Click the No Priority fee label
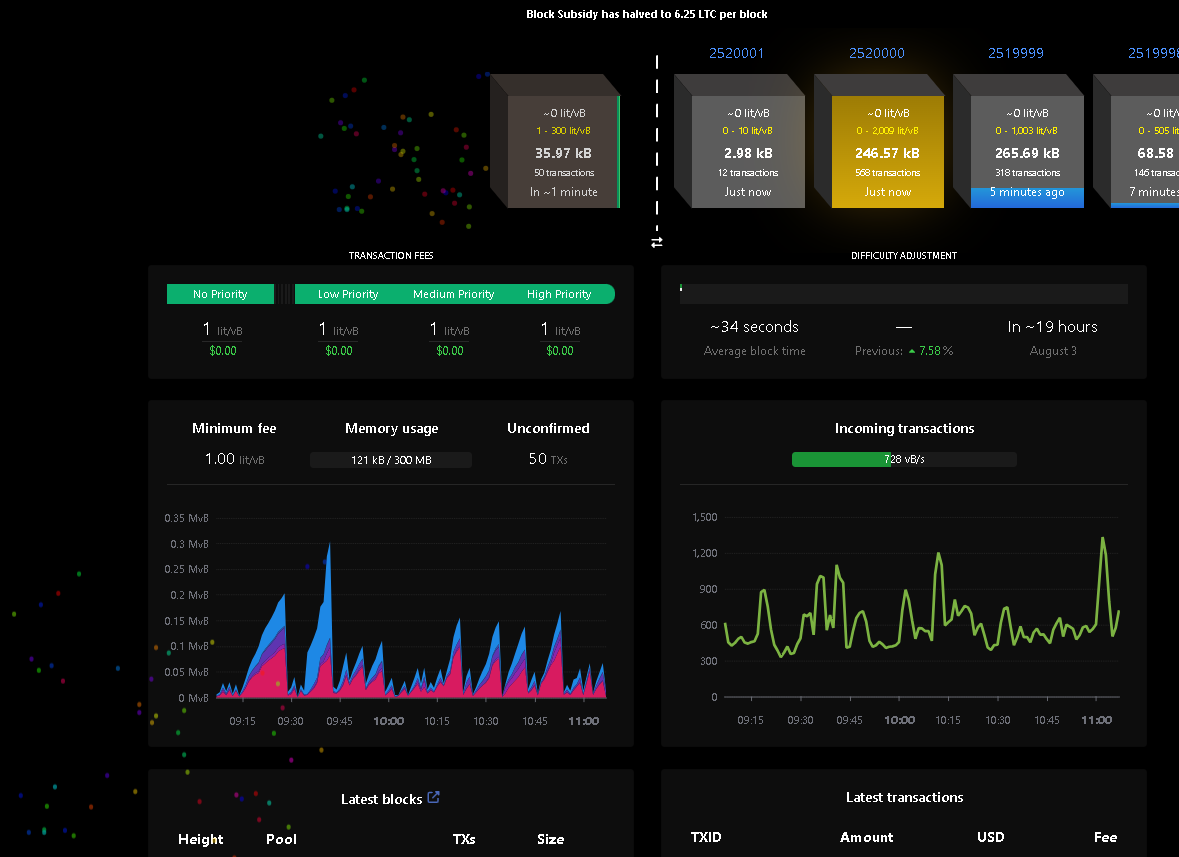 pos(220,294)
